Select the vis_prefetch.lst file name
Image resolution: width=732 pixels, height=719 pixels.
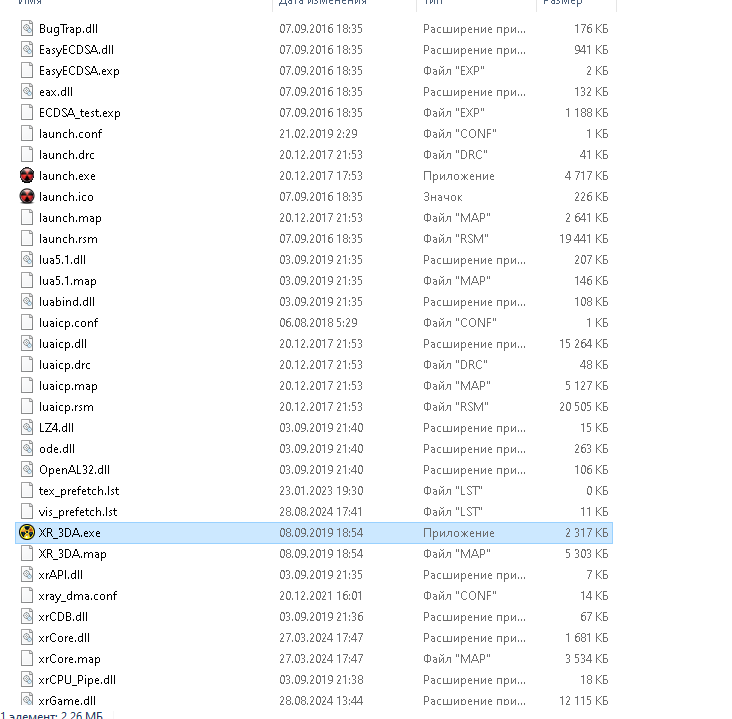pos(78,512)
